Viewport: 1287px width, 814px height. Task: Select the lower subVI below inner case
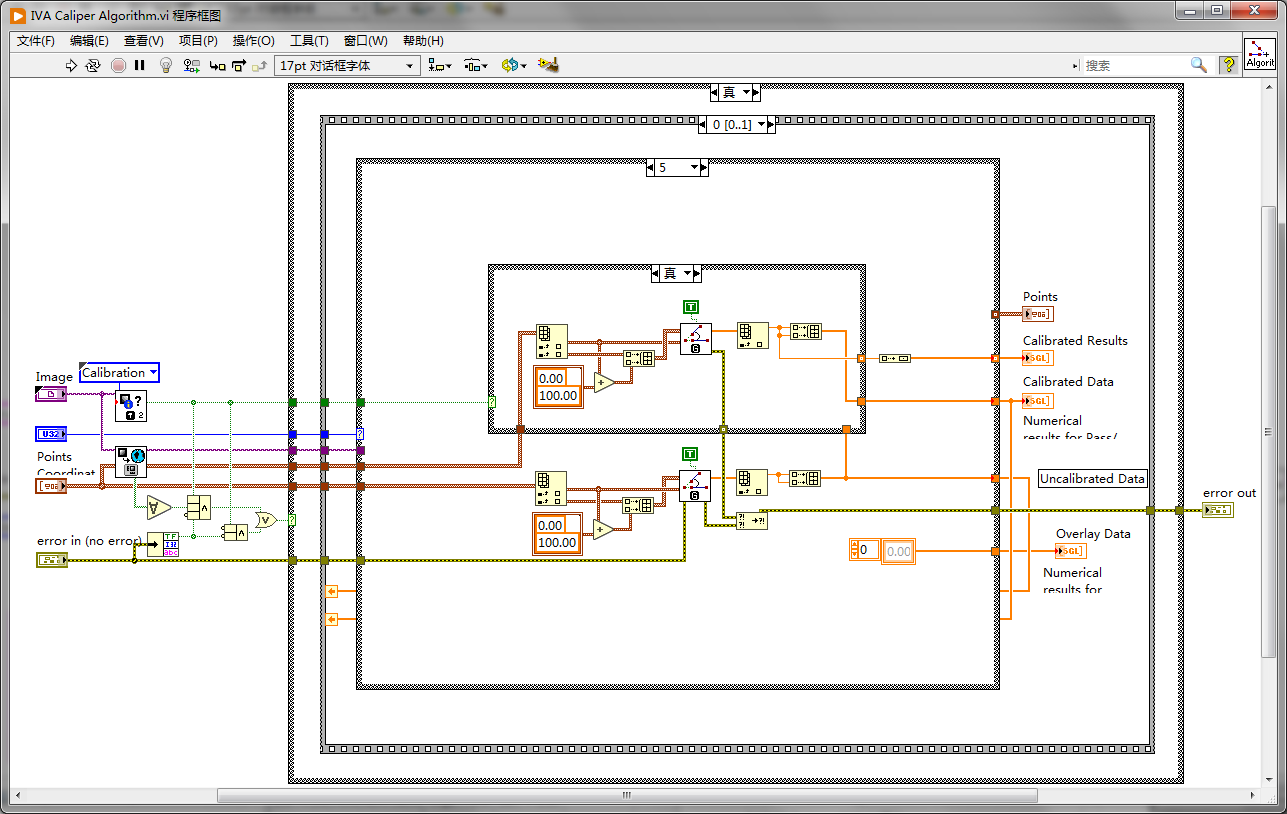pos(695,486)
